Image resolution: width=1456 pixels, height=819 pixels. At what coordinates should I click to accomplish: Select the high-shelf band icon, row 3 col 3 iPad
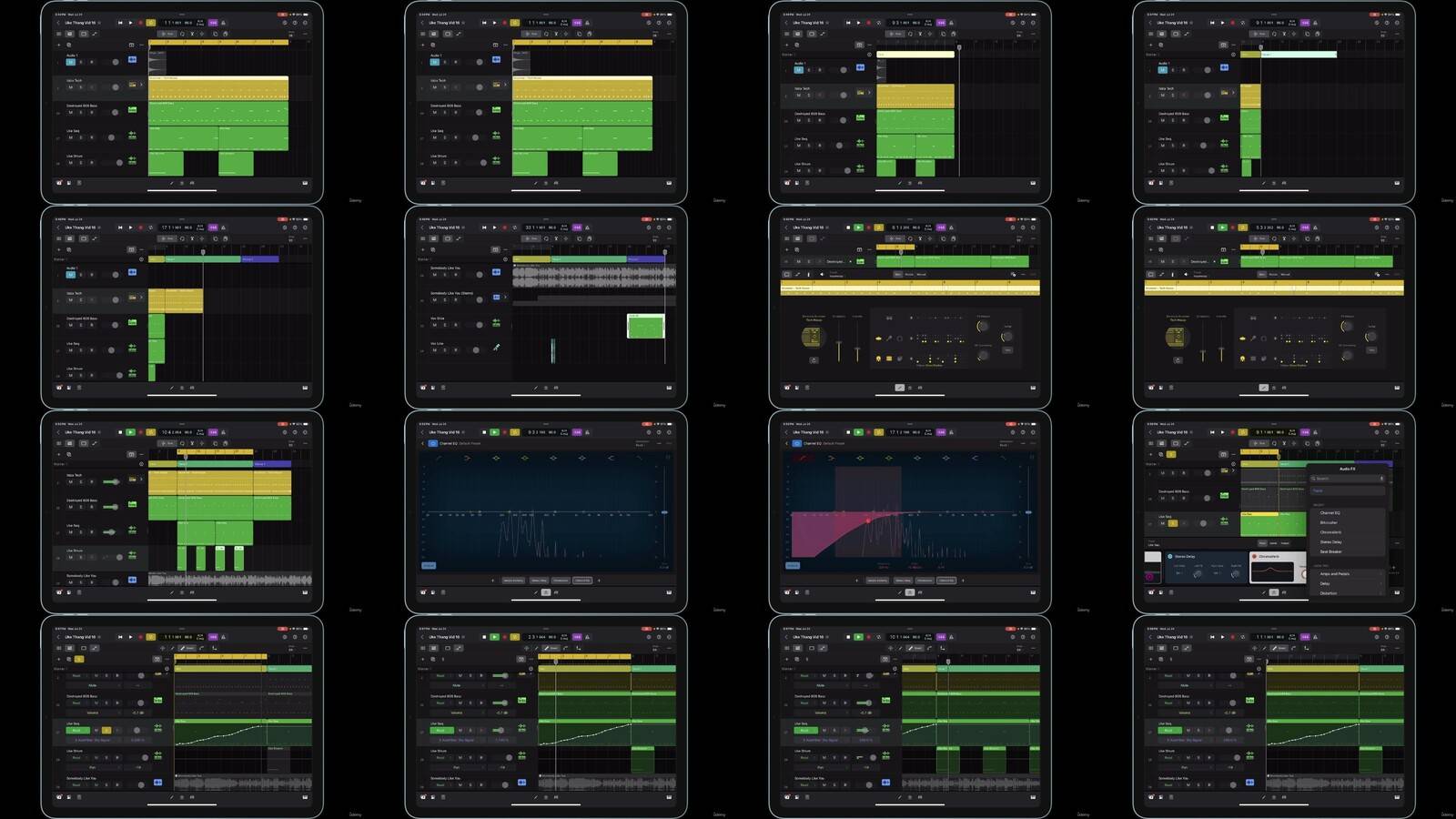pyautogui.click(x=975, y=458)
